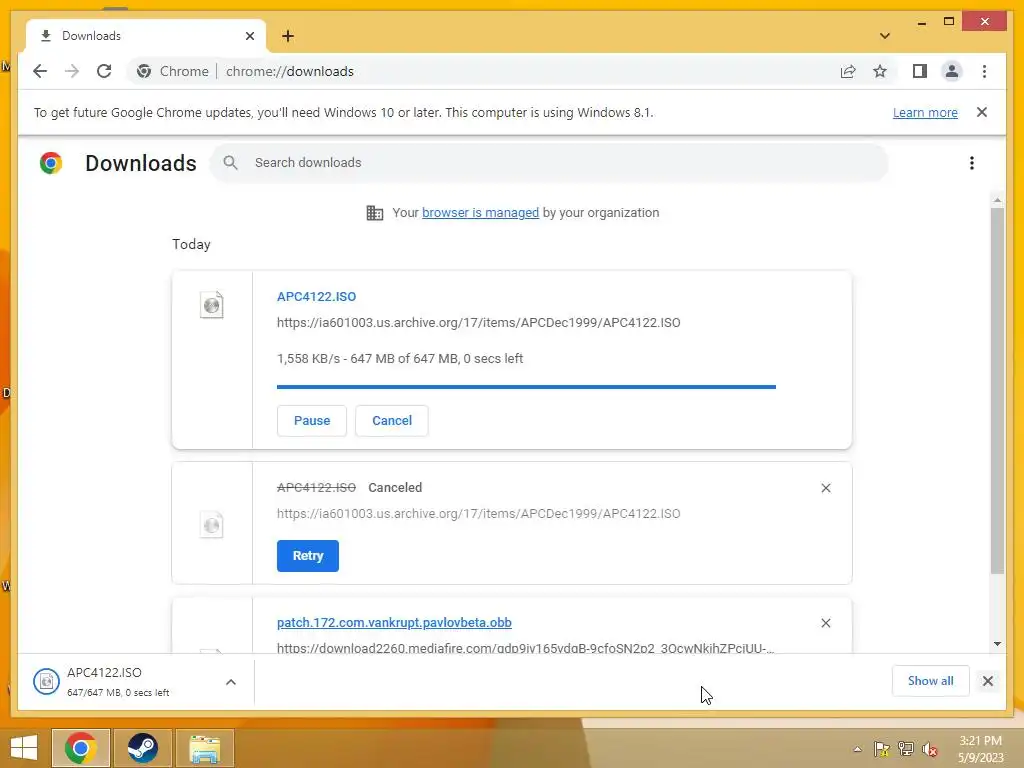Retry the canceled APC4122.ISO download
The image size is (1024, 768).
tap(308, 556)
